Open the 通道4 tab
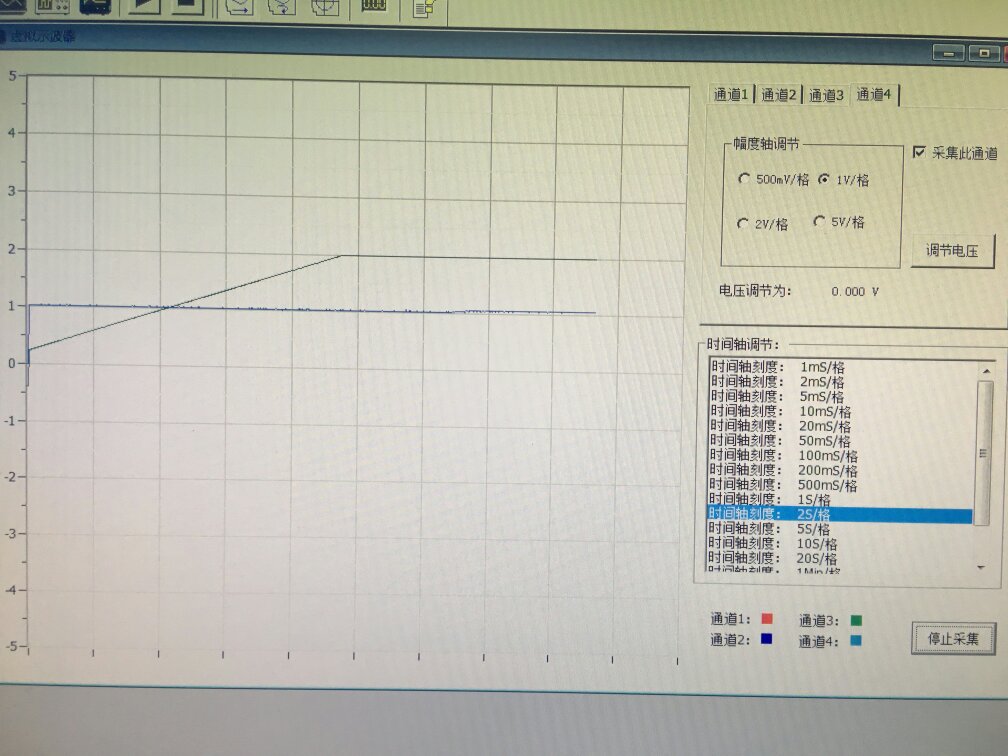The width and height of the screenshot is (1008, 756). click(874, 94)
